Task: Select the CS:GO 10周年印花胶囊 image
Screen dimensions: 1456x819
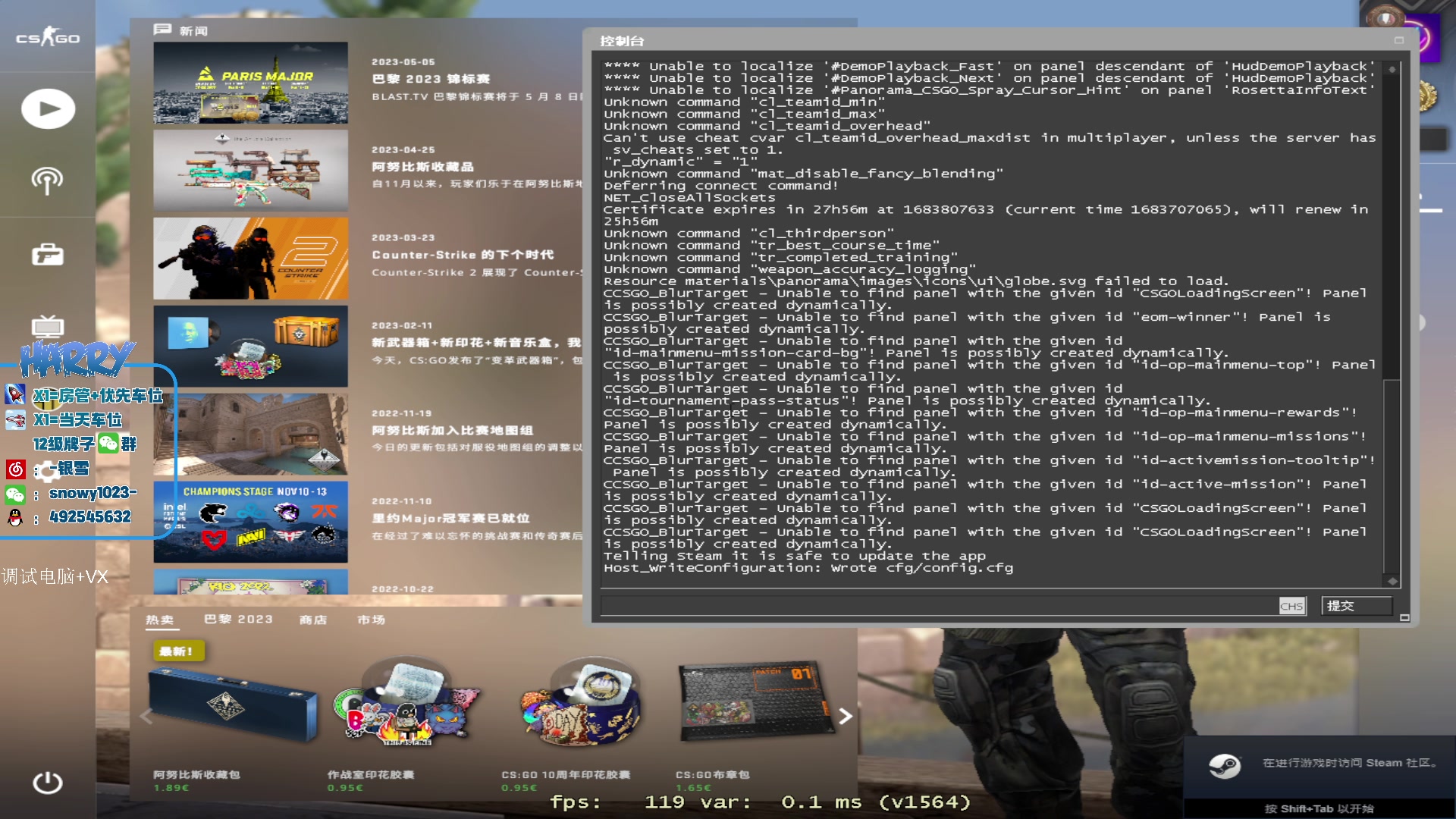Action: click(582, 703)
